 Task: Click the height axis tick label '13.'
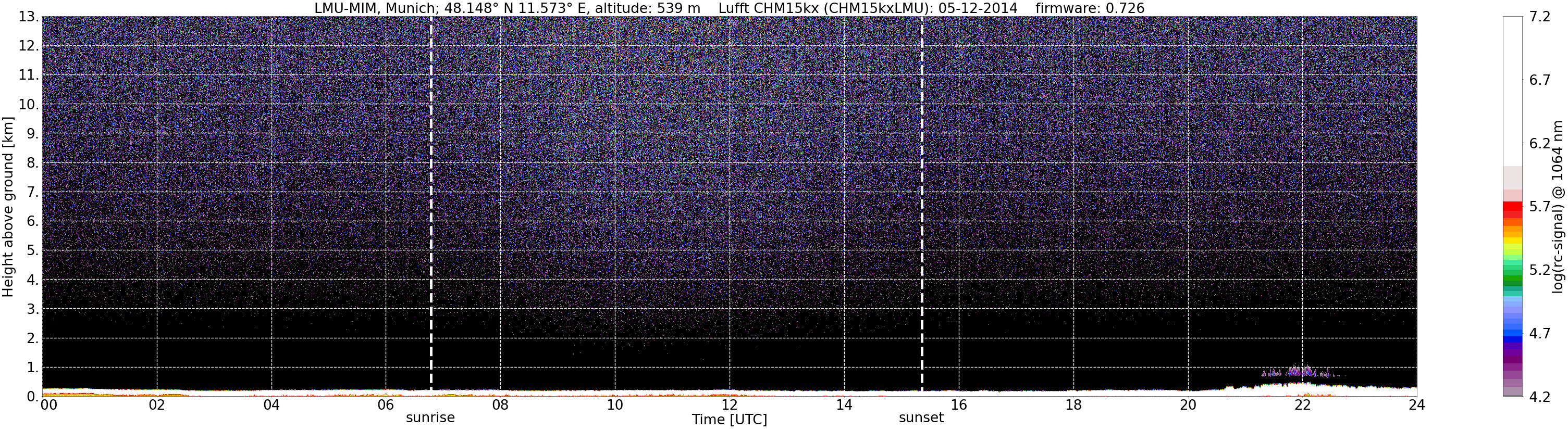(29, 17)
